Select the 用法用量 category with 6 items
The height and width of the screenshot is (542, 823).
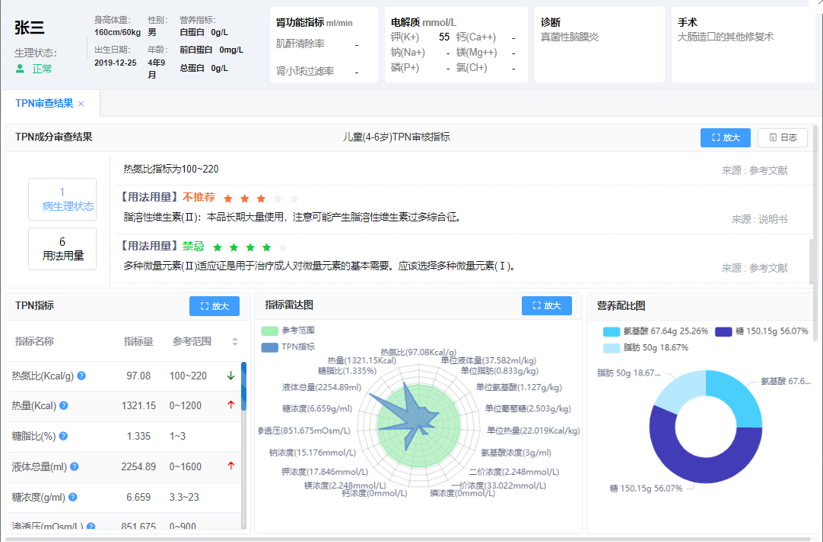(62, 248)
